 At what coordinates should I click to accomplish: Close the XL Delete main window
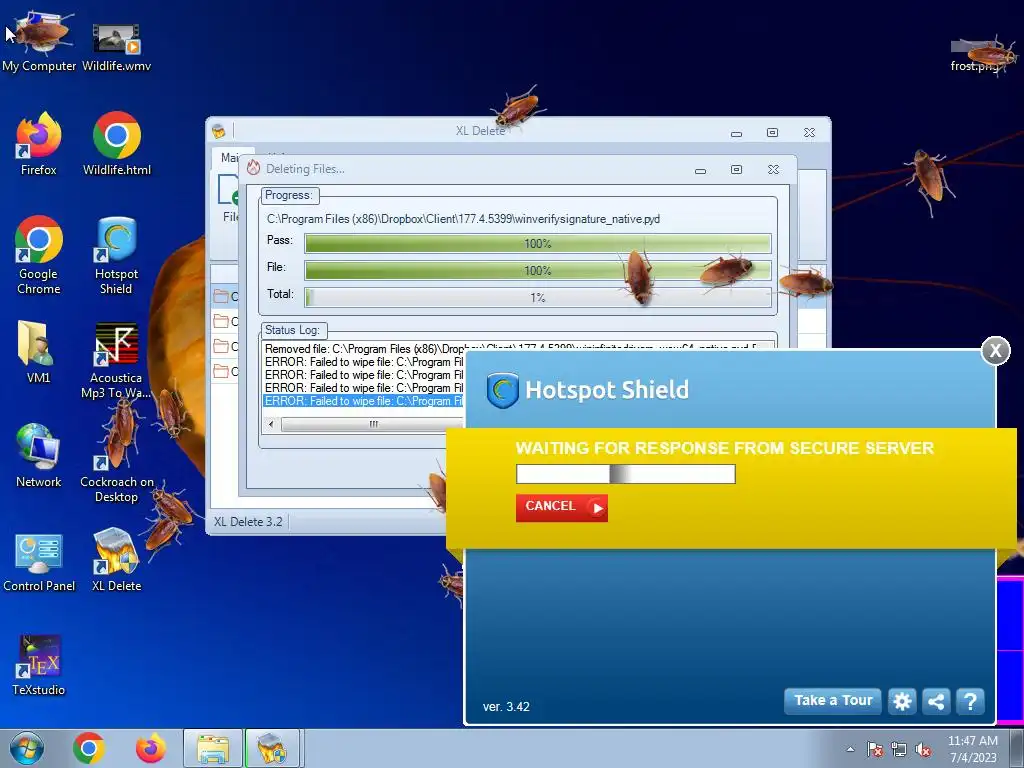pos(809,133)
